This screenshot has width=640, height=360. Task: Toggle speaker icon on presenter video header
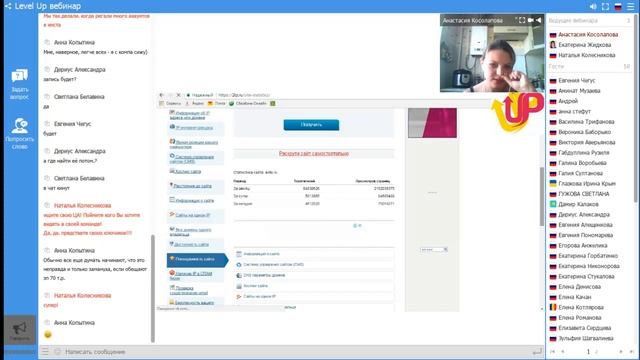538,20
